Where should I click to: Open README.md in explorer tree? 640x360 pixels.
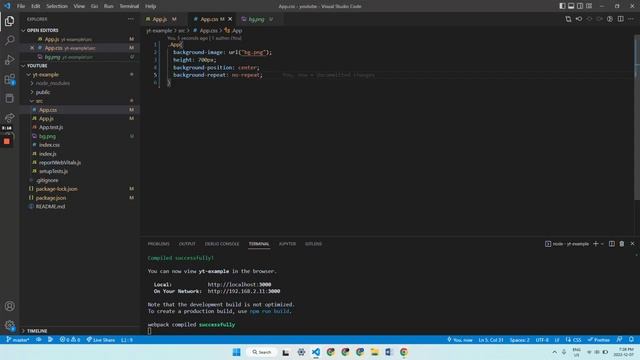pyautogui.click(x=50, y=207)
